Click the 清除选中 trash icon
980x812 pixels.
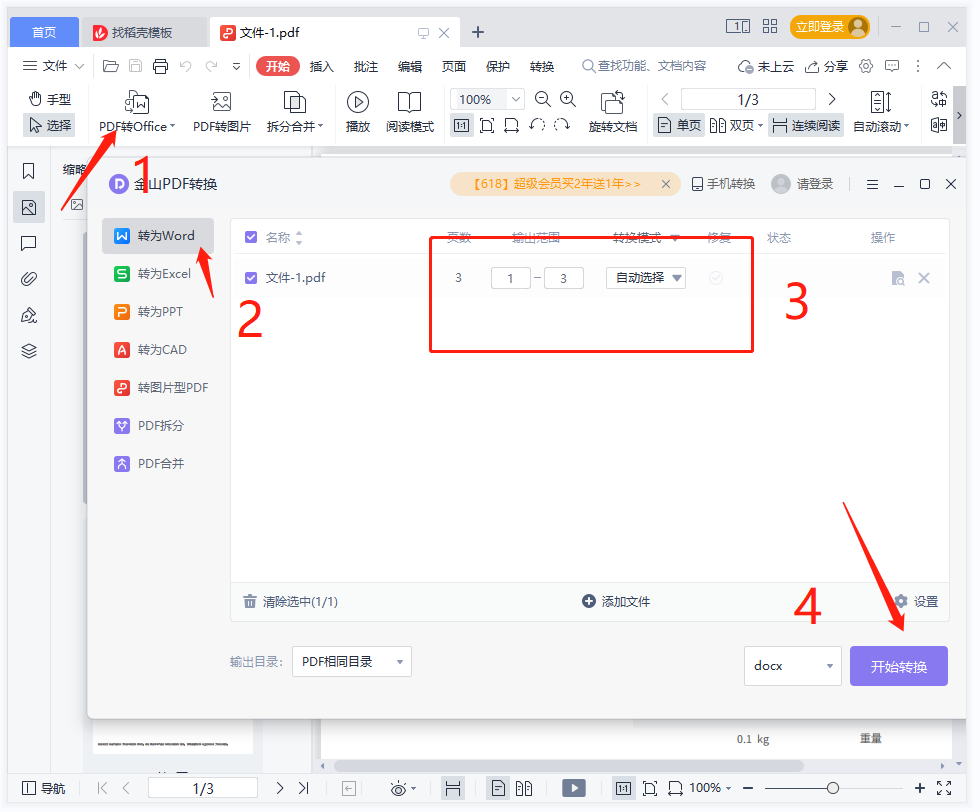pyautogui.click(x=250, y=601)
